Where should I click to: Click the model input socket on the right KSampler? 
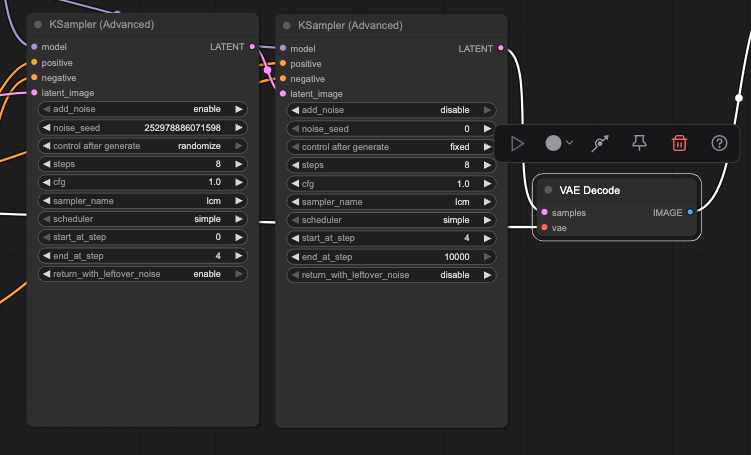coord(283,48)
